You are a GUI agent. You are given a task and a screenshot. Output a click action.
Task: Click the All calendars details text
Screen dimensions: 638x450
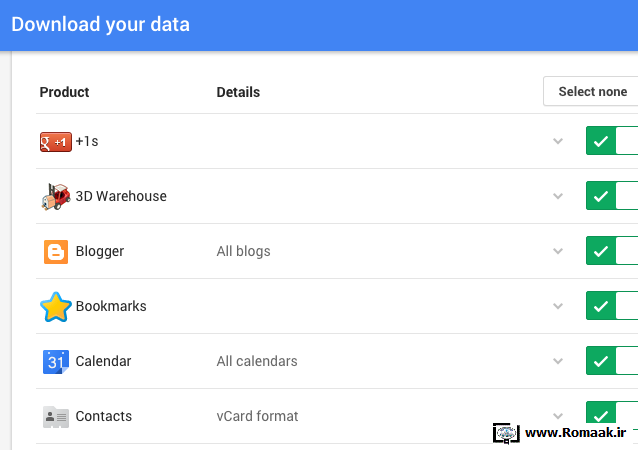coord(257,361)
